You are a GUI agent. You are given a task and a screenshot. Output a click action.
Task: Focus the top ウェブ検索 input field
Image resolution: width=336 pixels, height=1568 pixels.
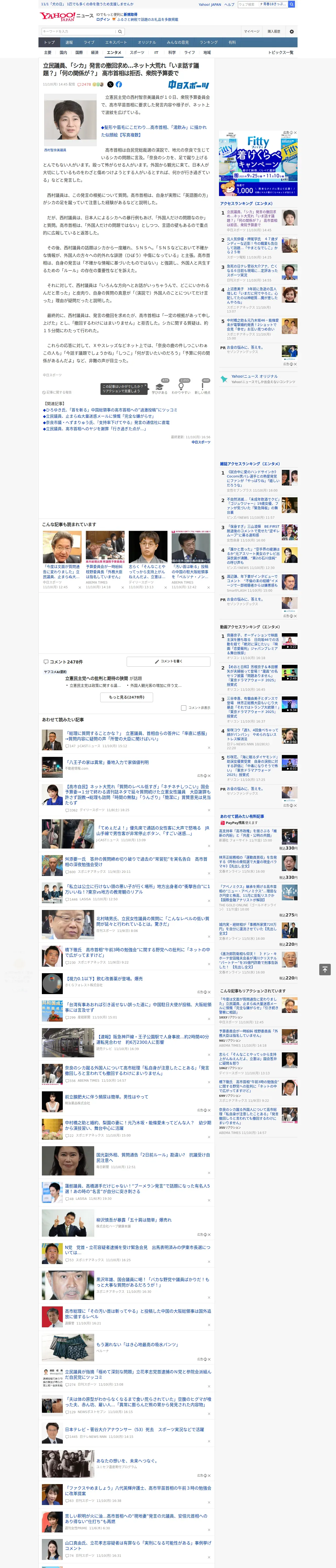point(248,4)
